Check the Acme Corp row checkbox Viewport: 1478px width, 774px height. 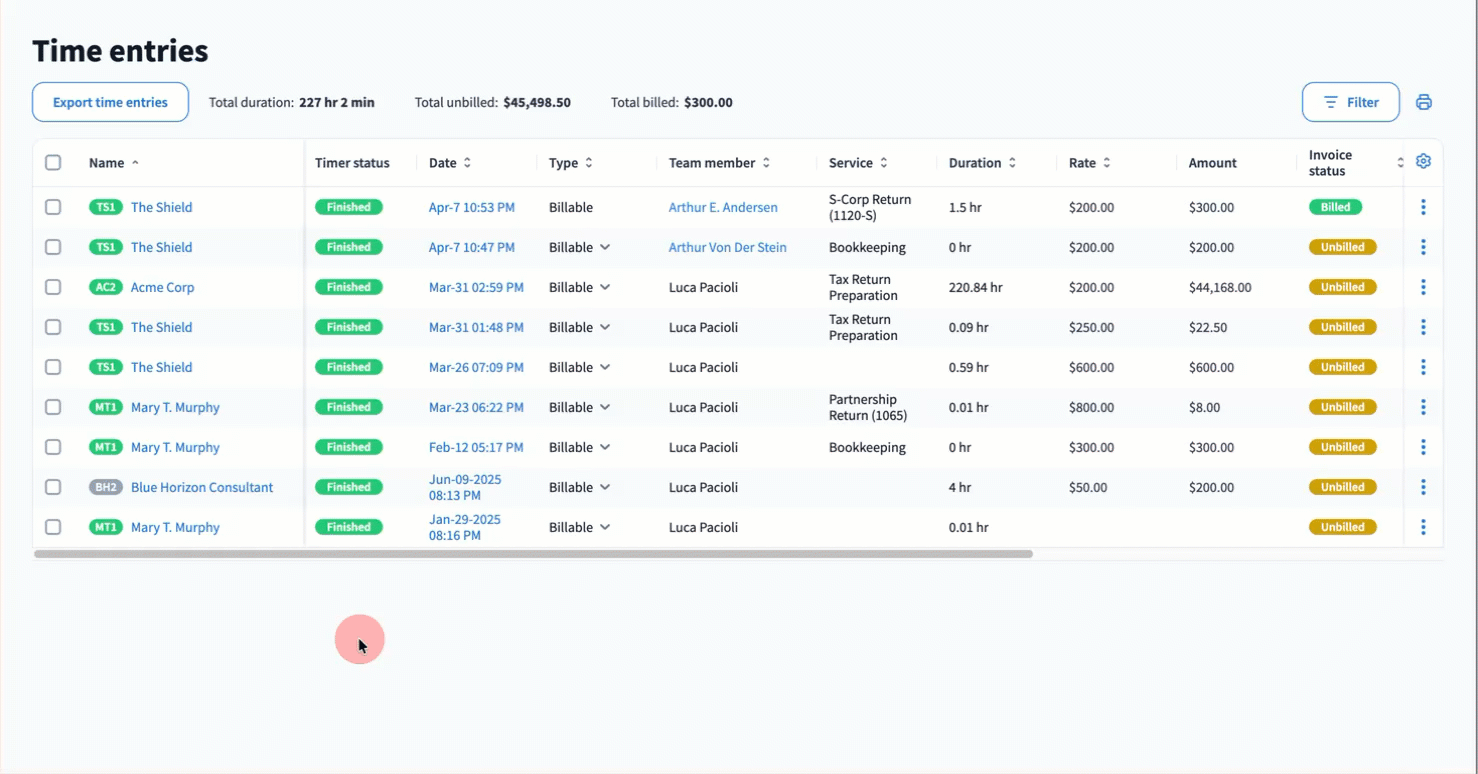point(53,287)
